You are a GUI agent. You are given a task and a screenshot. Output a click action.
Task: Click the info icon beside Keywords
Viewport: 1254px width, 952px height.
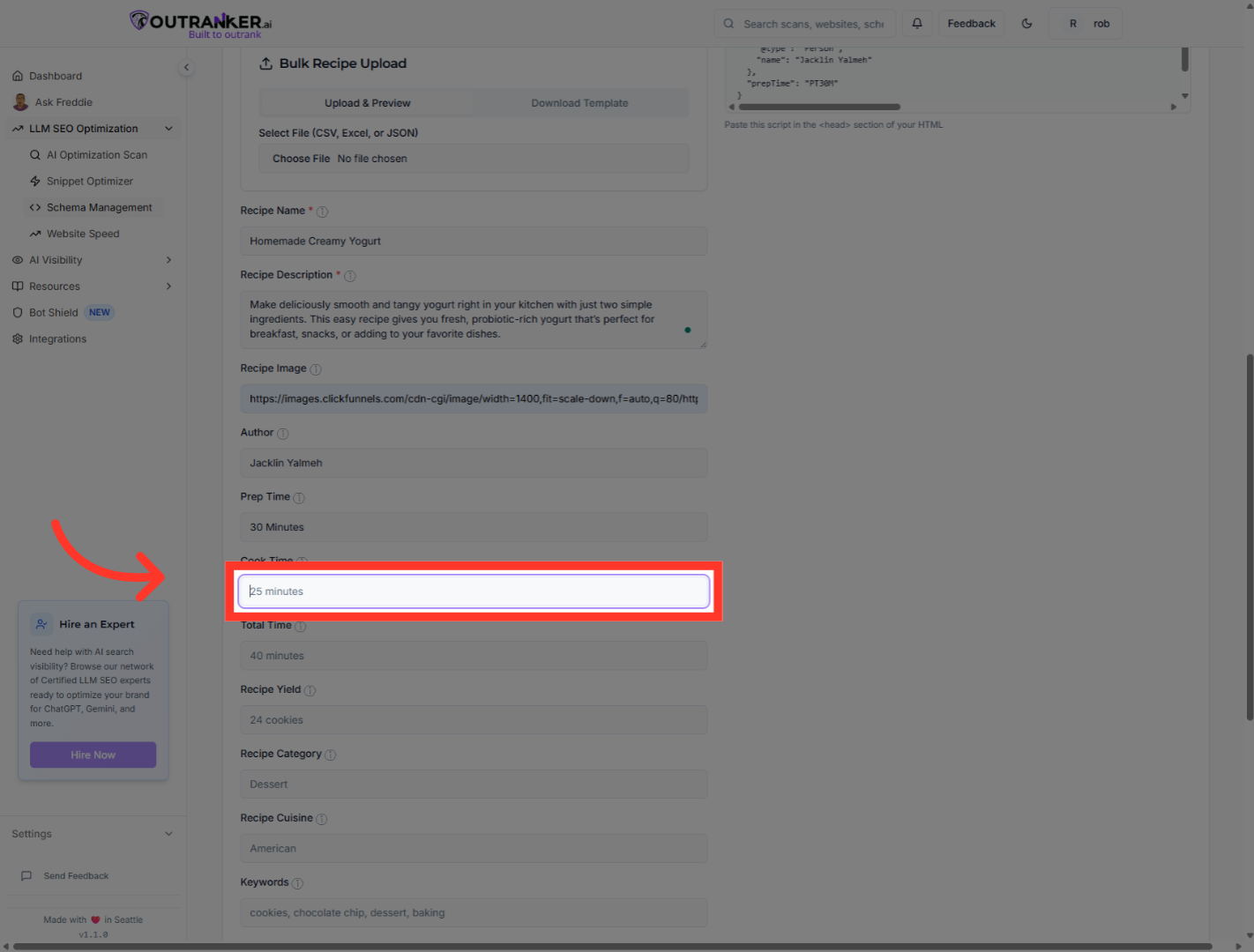298,884
